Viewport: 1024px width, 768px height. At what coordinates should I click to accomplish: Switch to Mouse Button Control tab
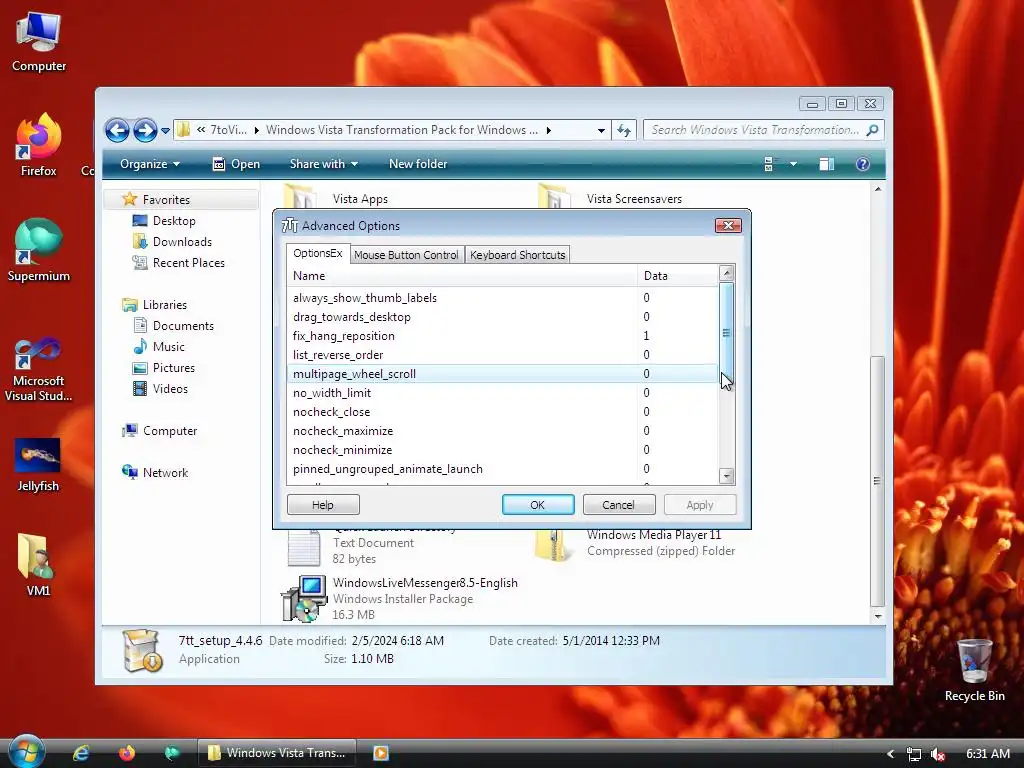click(406, 255)
